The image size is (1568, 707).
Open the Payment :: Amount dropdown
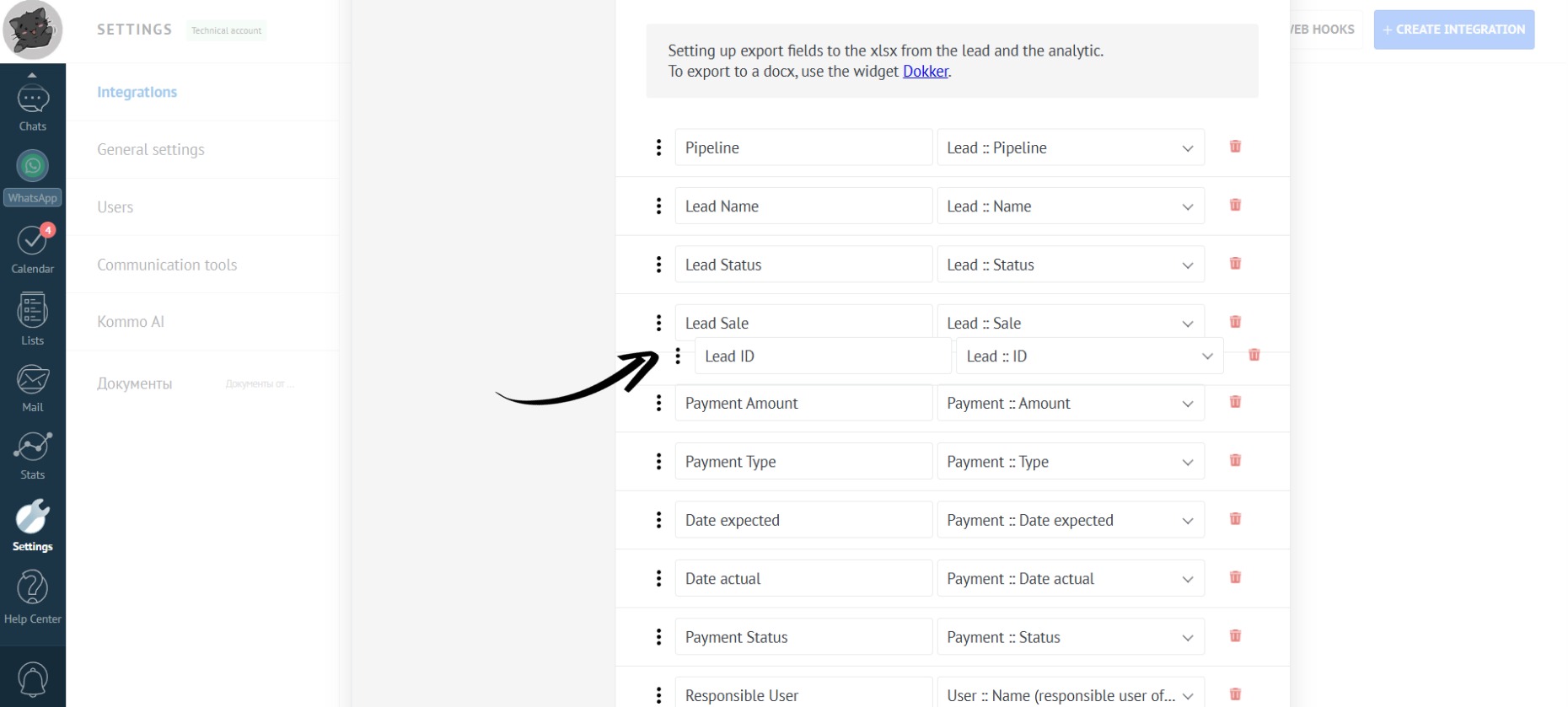[x=1071, y=404]
